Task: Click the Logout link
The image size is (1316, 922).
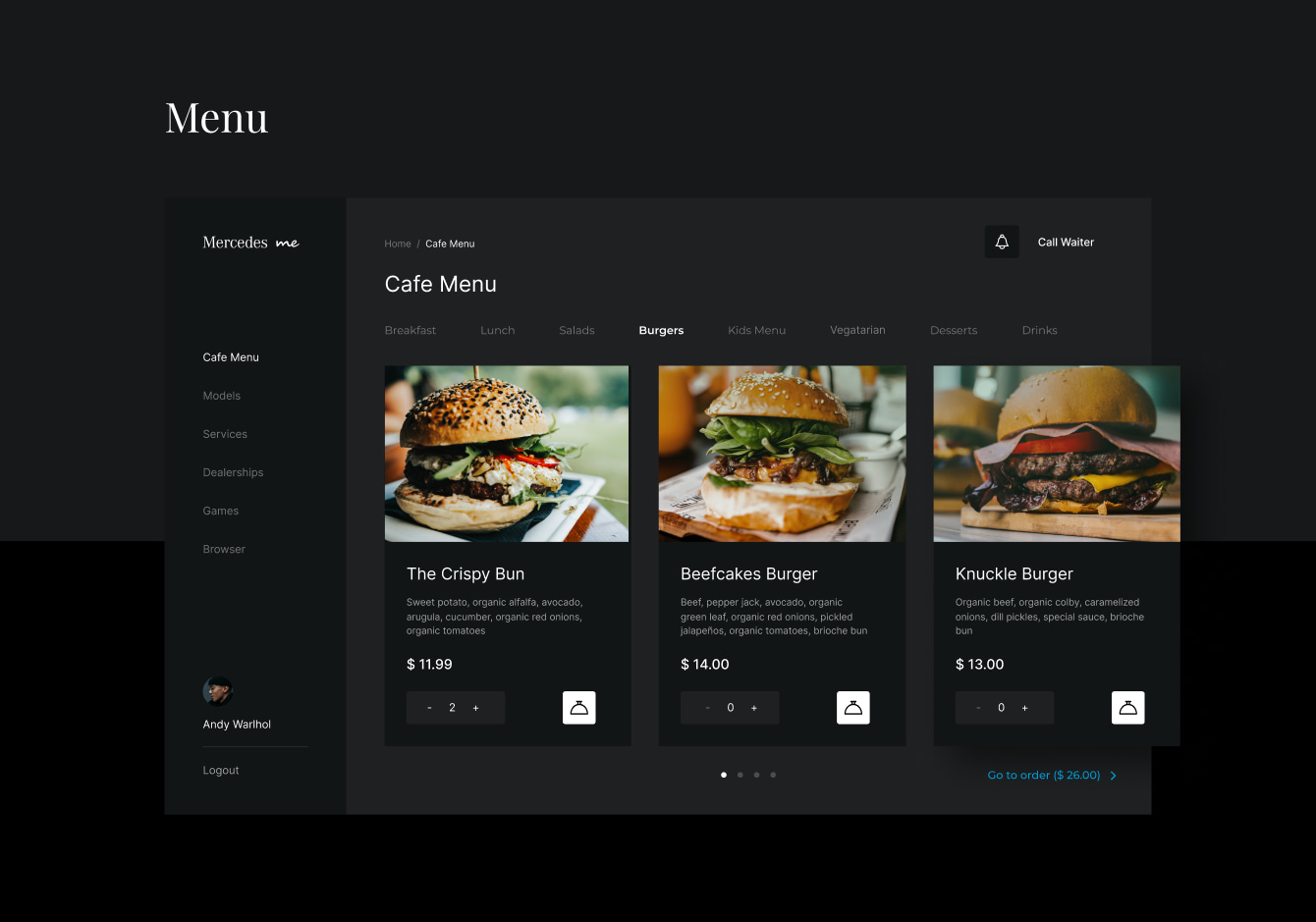Action: [221, 771]
